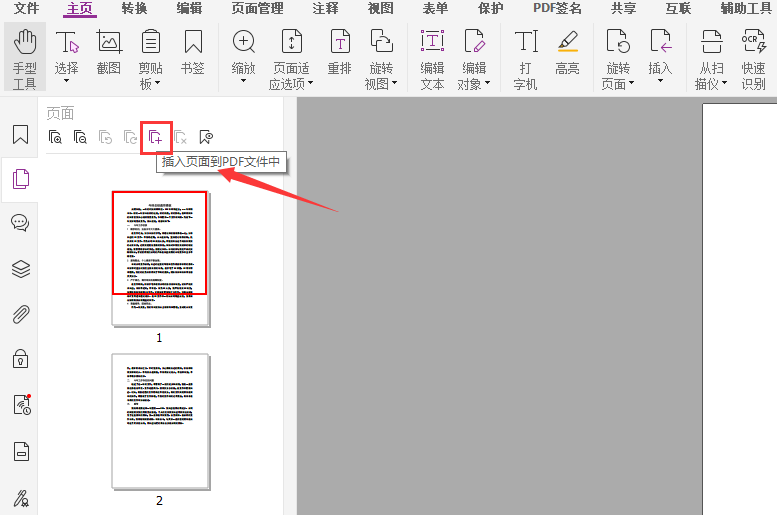Choose the Highlight (高亮) tool
This screenshot has width=777, height=515.
pyautogui.click(x=567, y=56)
